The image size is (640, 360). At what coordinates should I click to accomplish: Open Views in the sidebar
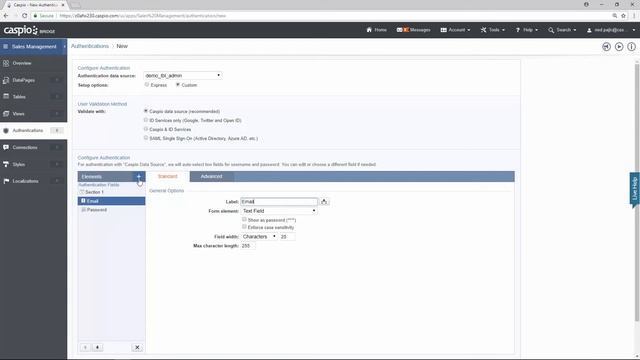33,113
